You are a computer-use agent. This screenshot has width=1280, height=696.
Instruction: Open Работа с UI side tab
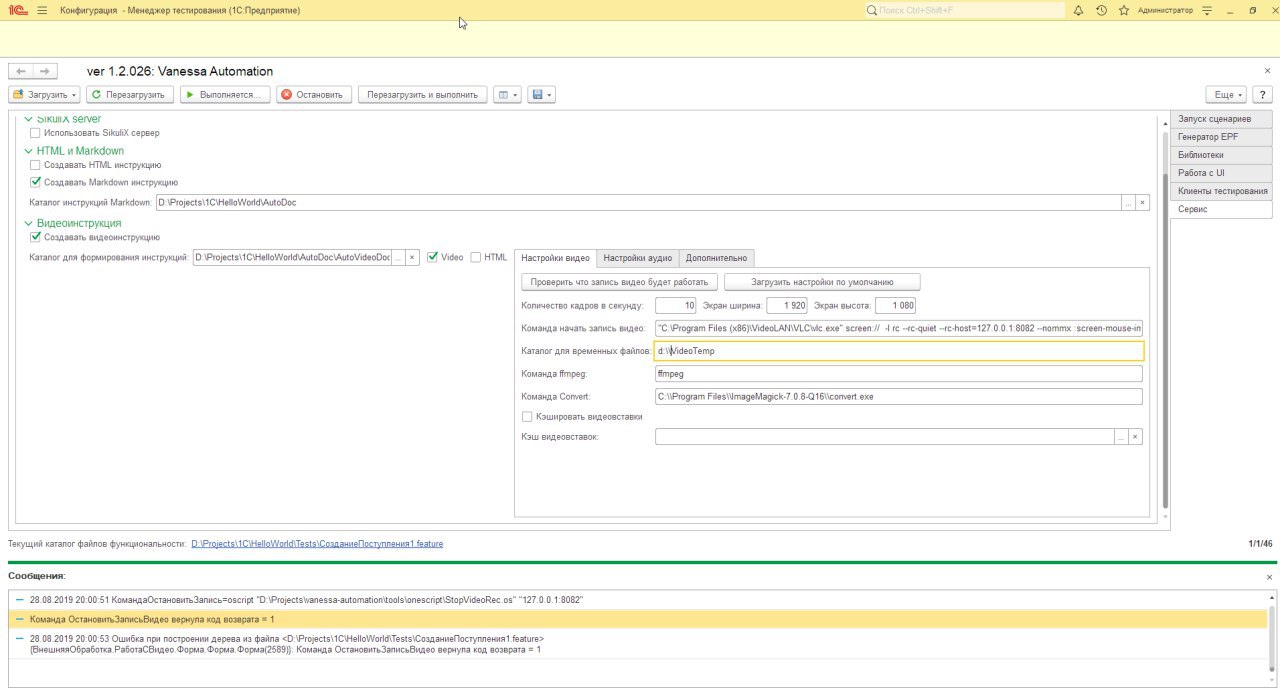pyautogui.click(x=1221, y=173)
